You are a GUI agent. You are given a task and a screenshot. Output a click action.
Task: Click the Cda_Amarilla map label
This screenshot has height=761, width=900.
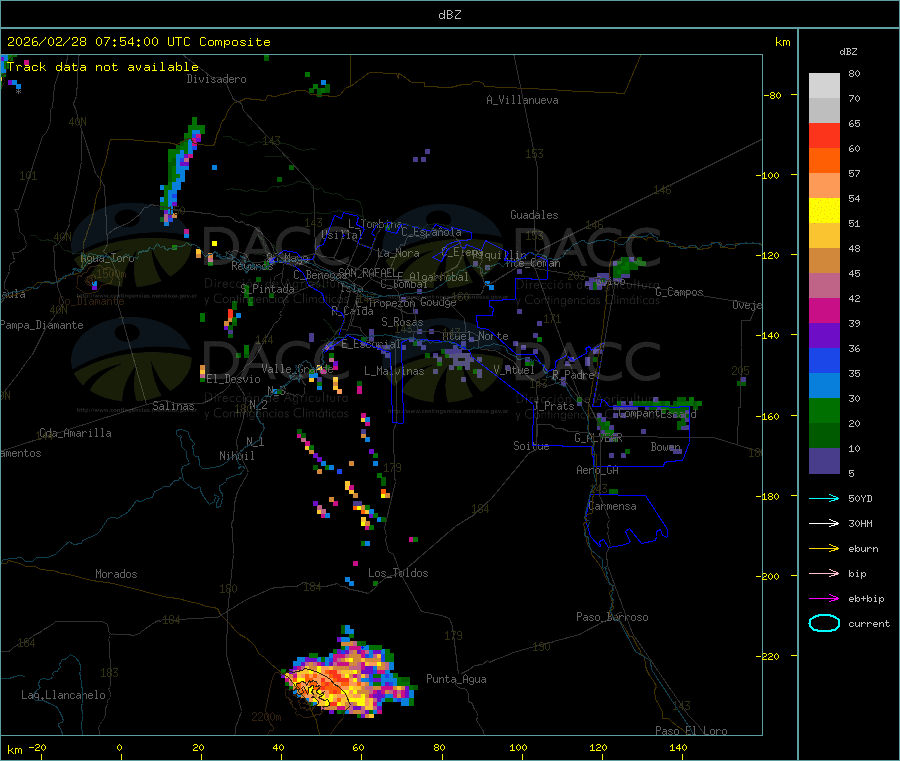pos(75,433)
